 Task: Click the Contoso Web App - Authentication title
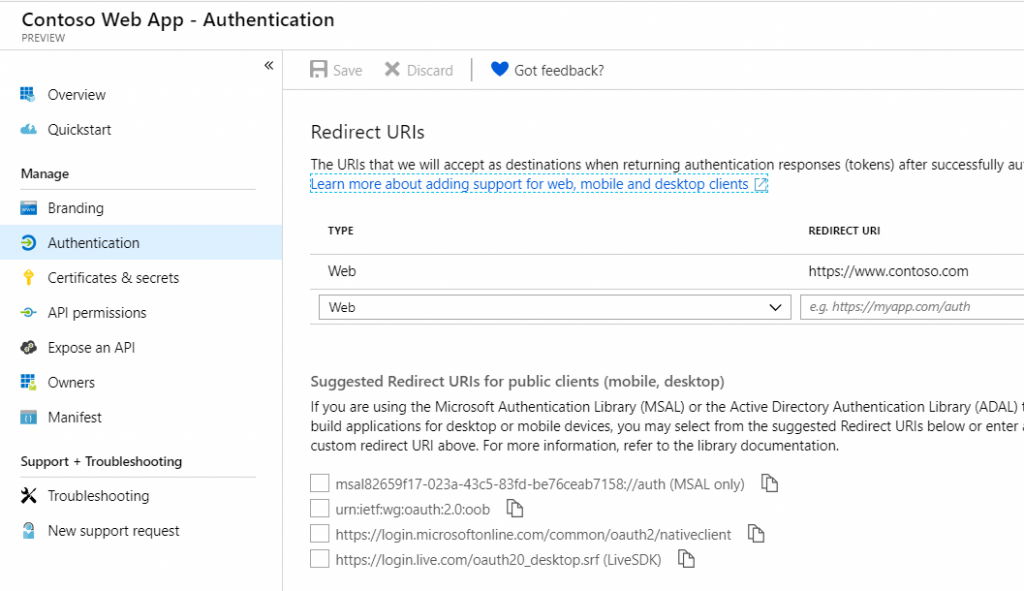[178, 20]
